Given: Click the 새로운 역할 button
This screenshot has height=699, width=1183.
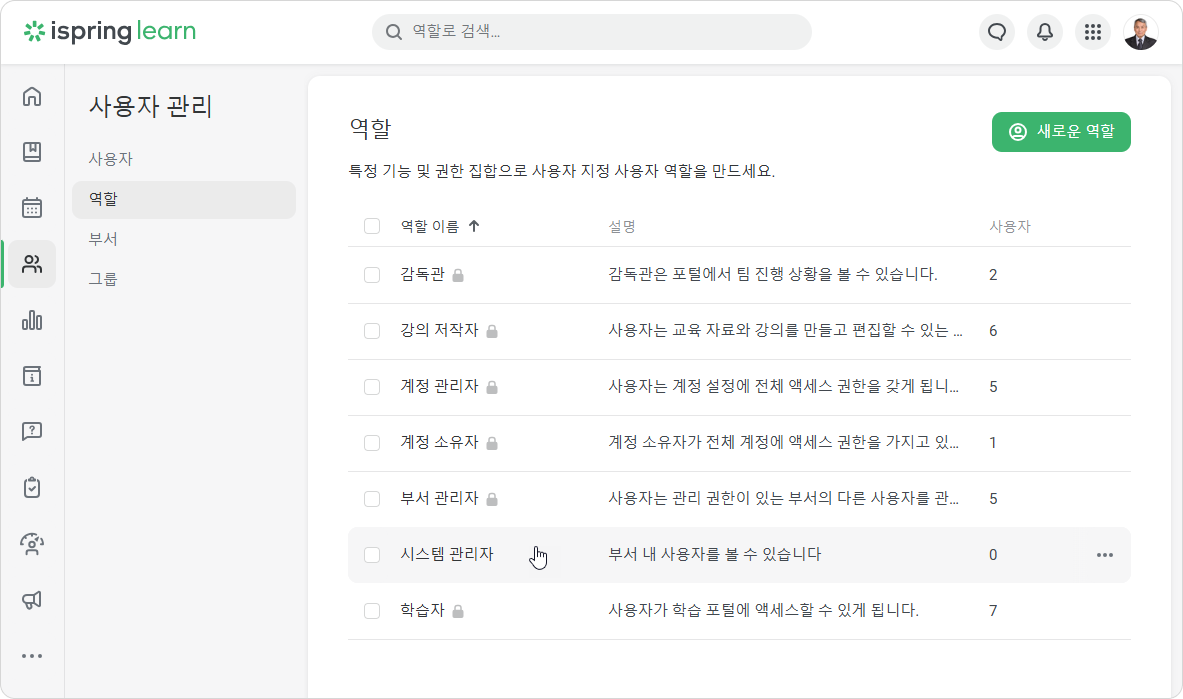Looking at the screenshot, I should (1061, 132).
